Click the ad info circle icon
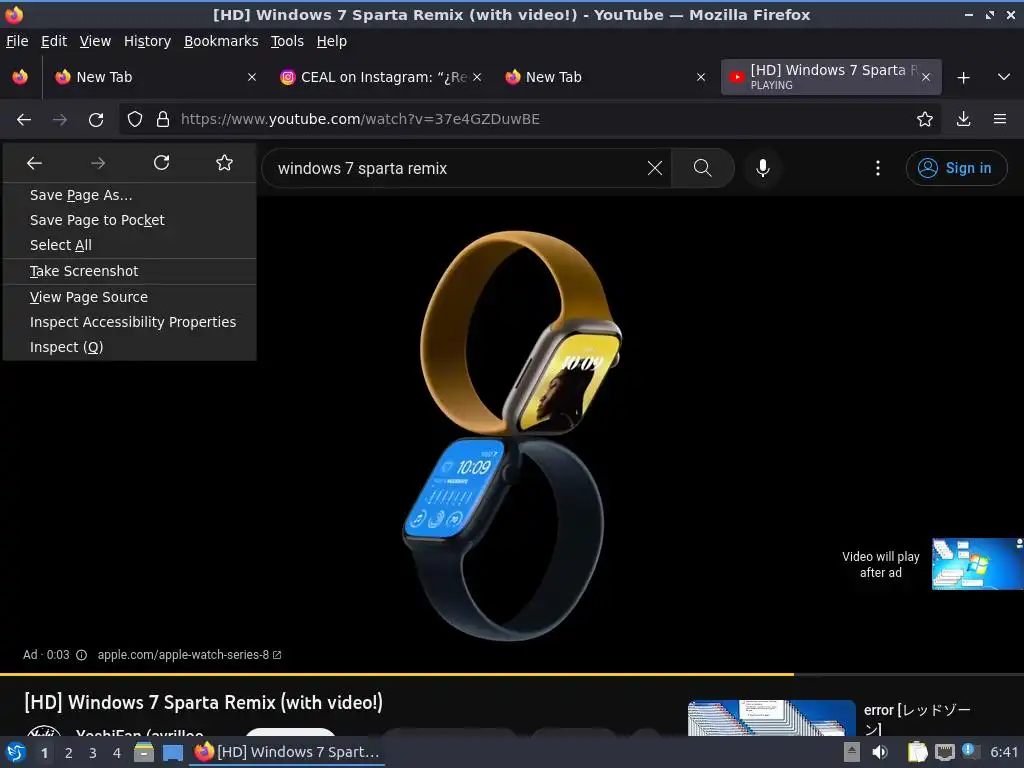Image resolution: width=1024 pixels, height=768 pixels. click(x=82, y=655)
